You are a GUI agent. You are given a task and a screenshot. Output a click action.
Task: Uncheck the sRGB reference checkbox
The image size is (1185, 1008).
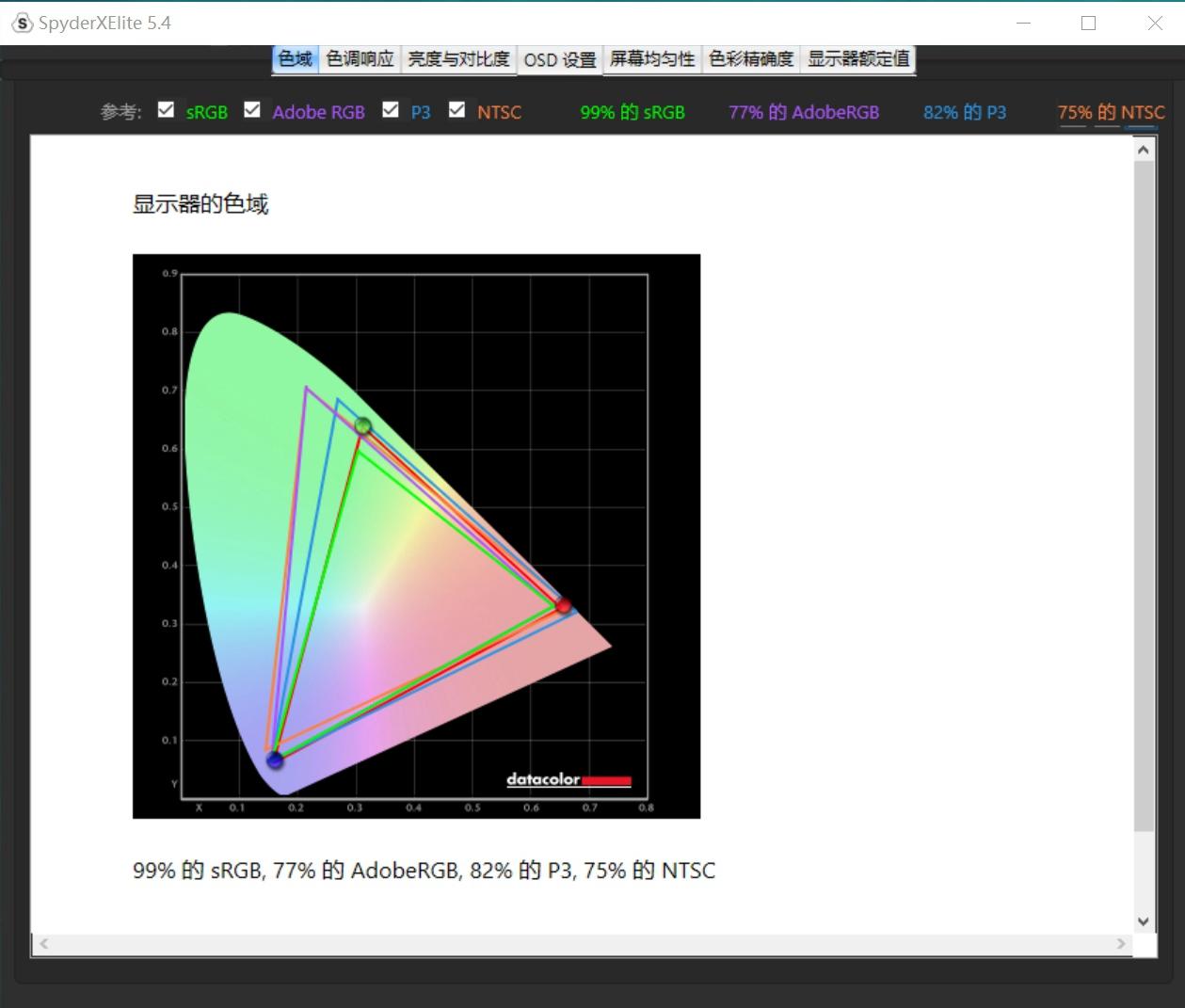[166, 109]
